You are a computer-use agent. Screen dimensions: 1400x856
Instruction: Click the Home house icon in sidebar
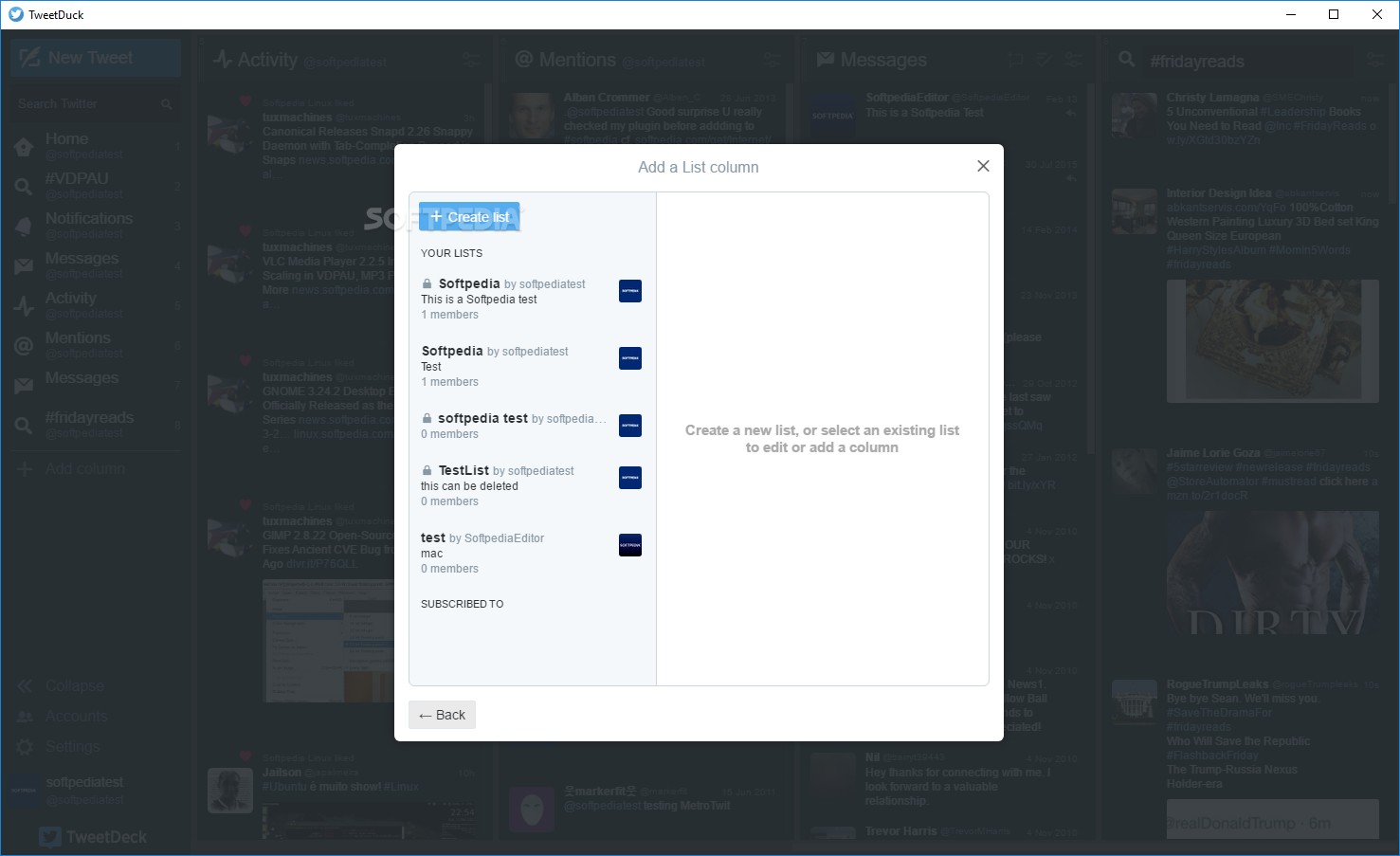24,147
